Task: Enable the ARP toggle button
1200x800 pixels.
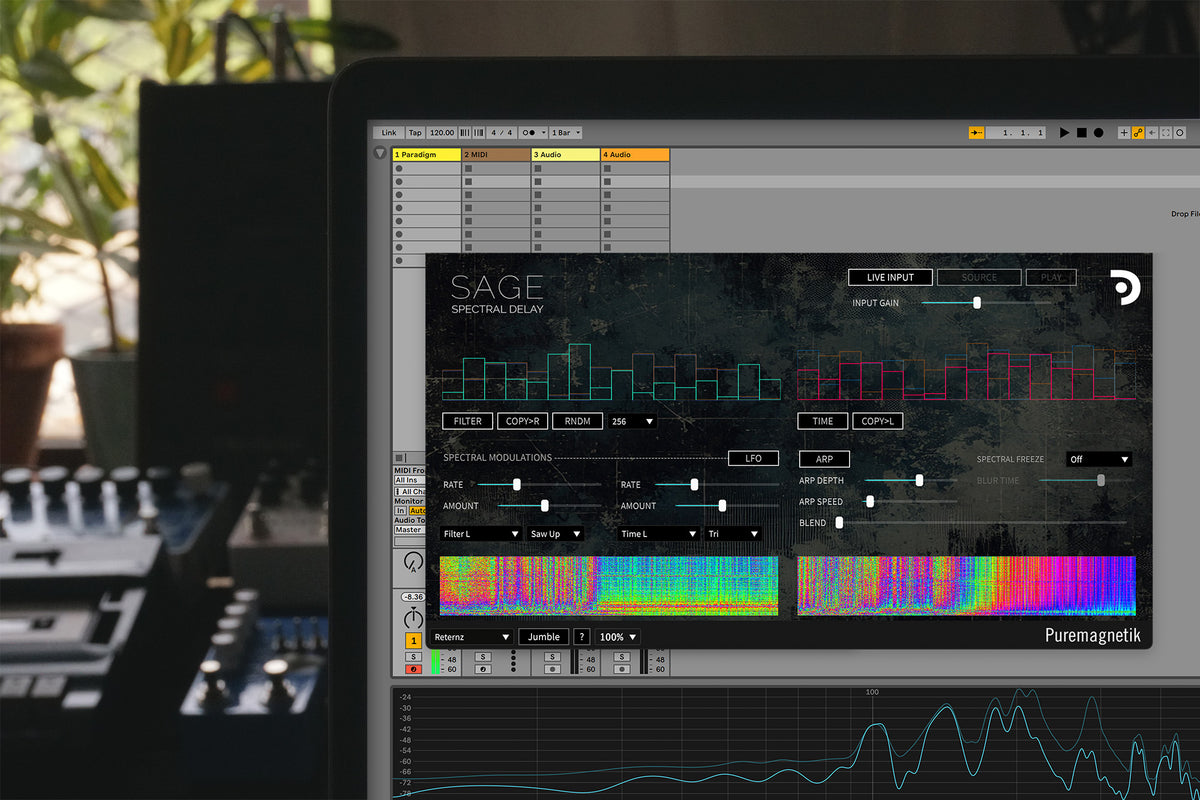Action: 824,459
